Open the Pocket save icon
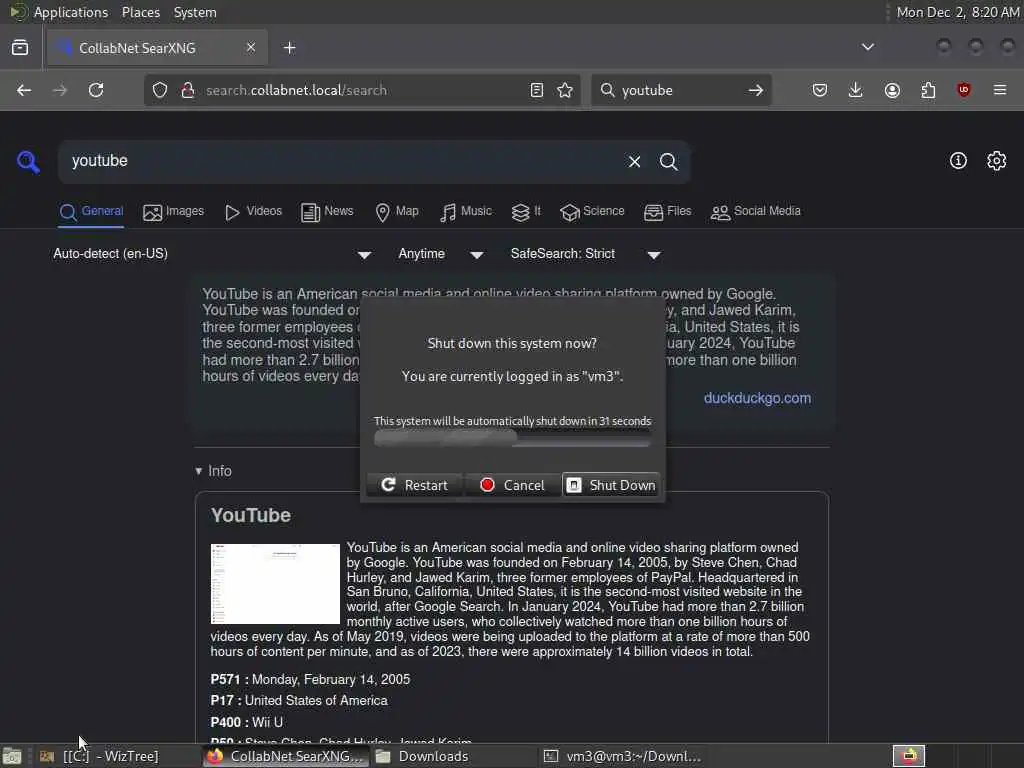Viewport: 1024px width, 768px height. 820,90
